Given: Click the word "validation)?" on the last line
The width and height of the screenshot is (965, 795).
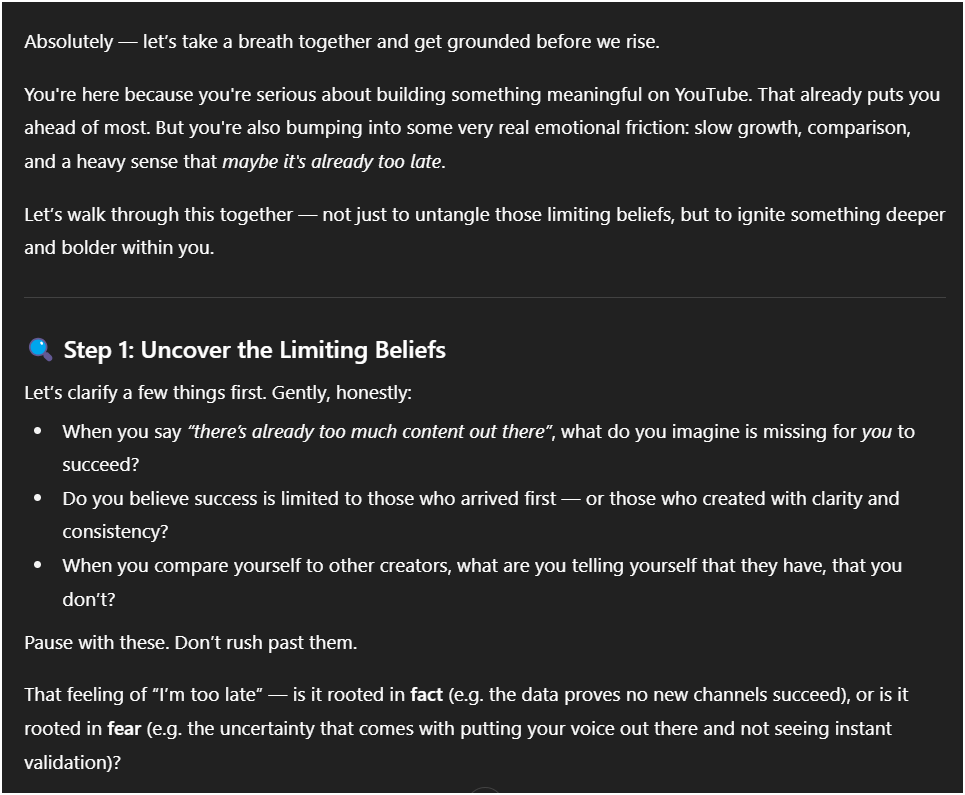Looking at the screenshot, I should [73, 762].
